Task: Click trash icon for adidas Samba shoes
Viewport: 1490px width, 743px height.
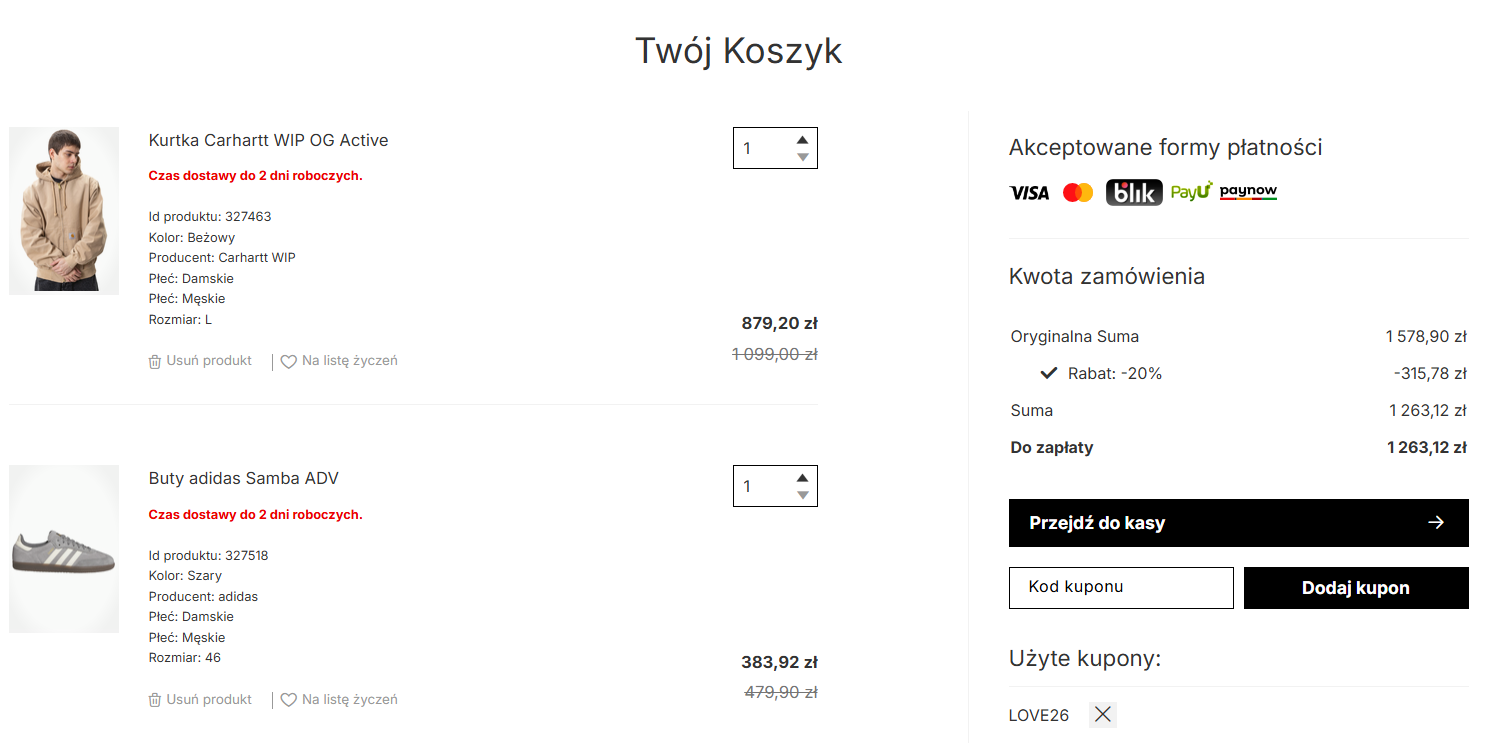Action: coord(155,701)
